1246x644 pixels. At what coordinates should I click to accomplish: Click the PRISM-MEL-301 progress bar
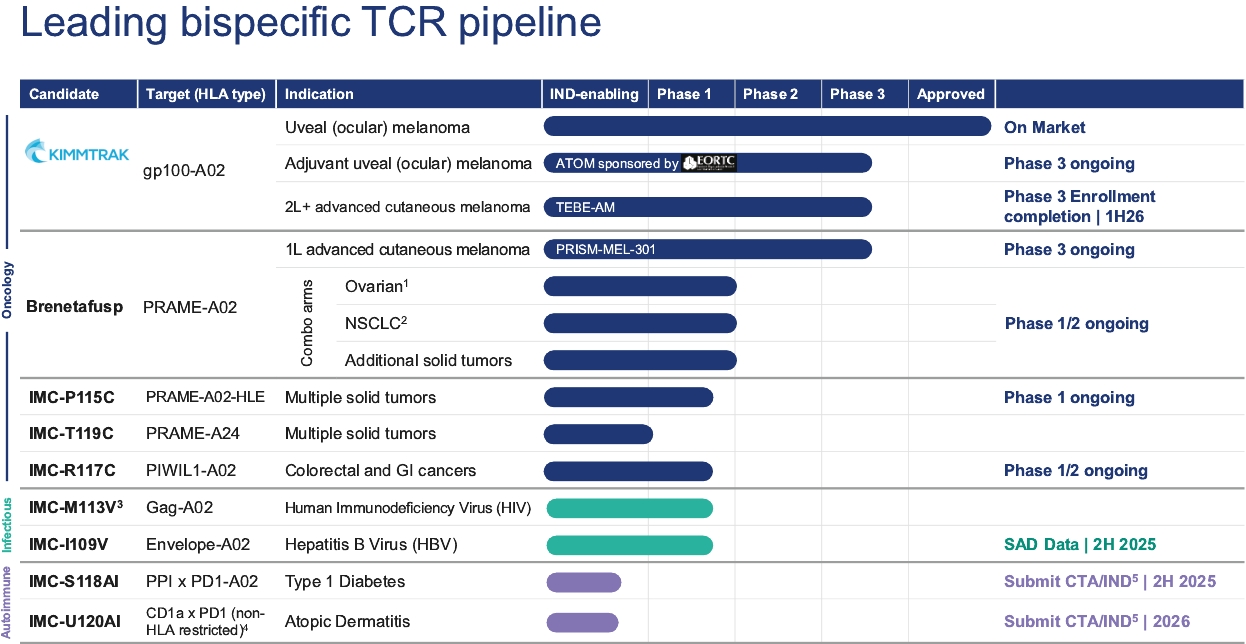pyautogui.click(x=707, y=249)
